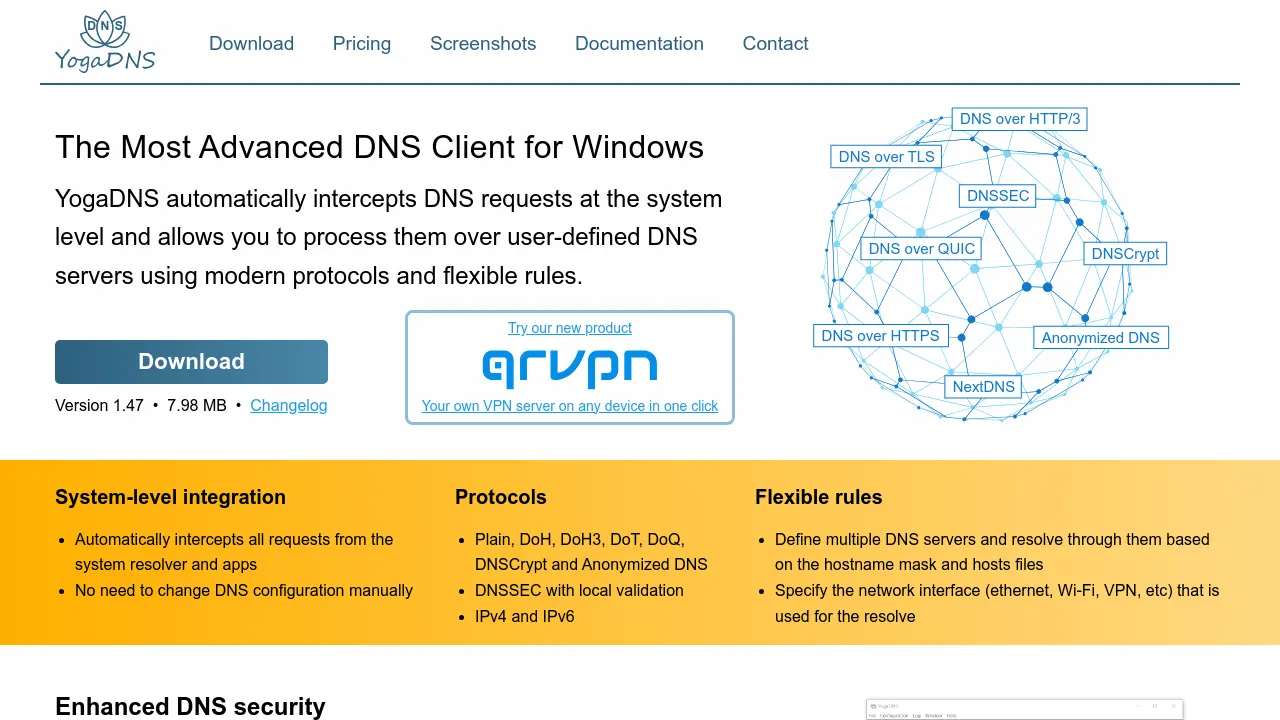Image resolution: width=1280 pixels, height=720 pixels.
Task: Click the big blue Download button
Action: tap(191, 362)
